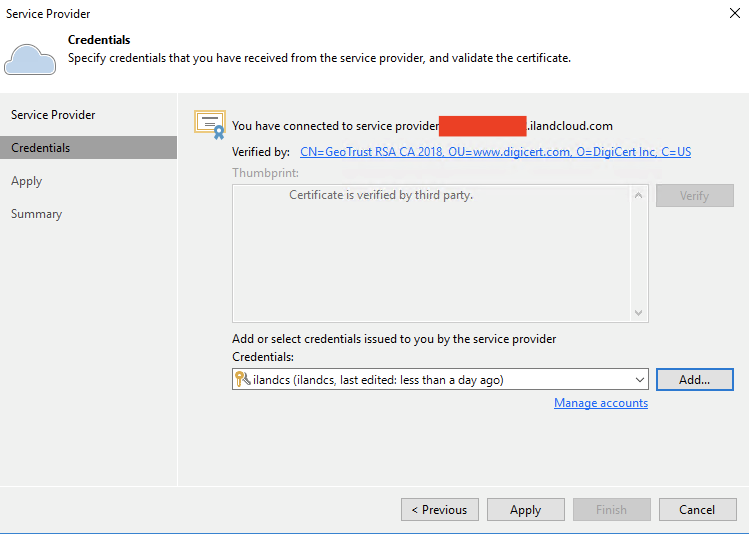Cancel the service provider wizard
The image size is (749, 535).
click(697, 510)
